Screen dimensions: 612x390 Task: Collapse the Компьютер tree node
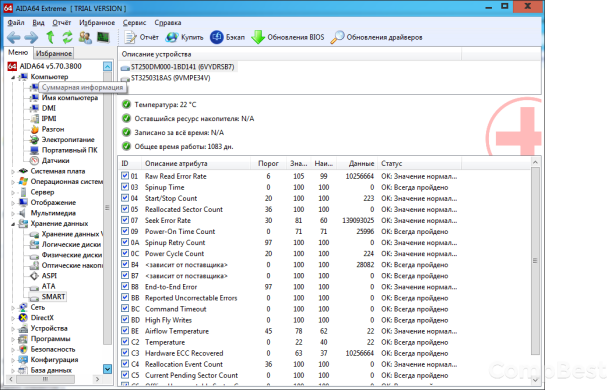[x=12, y=77]
